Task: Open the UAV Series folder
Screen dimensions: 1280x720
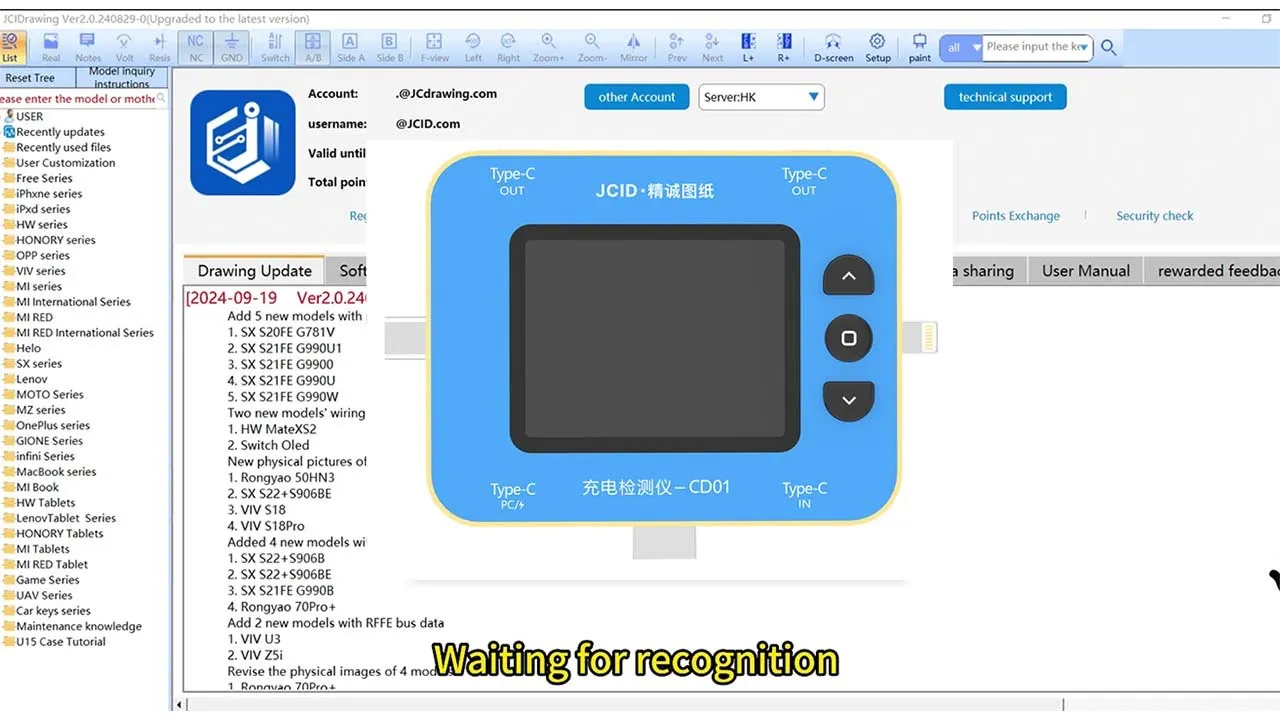Action: (x=38, y=595)
